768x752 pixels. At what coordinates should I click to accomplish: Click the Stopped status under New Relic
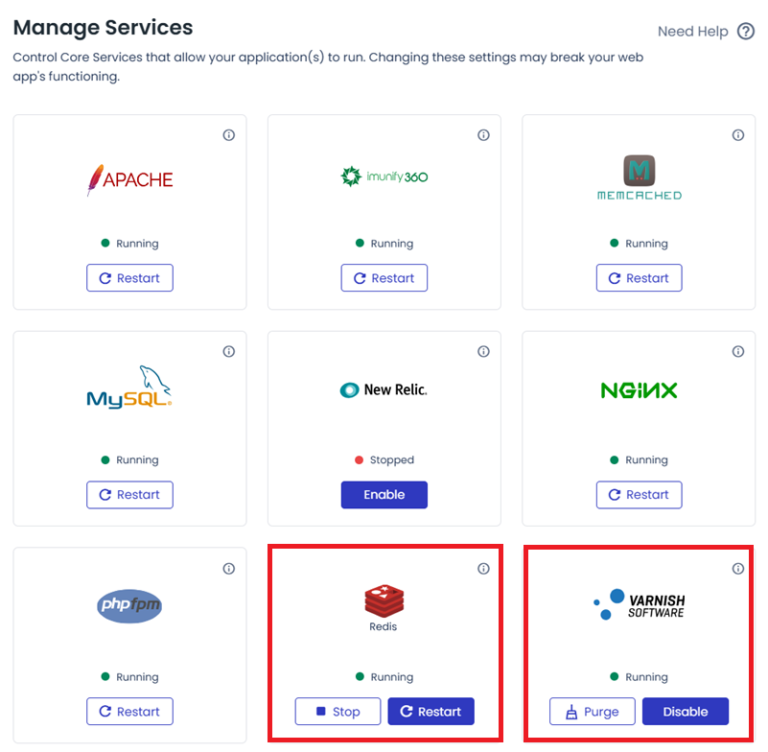tap(384, 460)
